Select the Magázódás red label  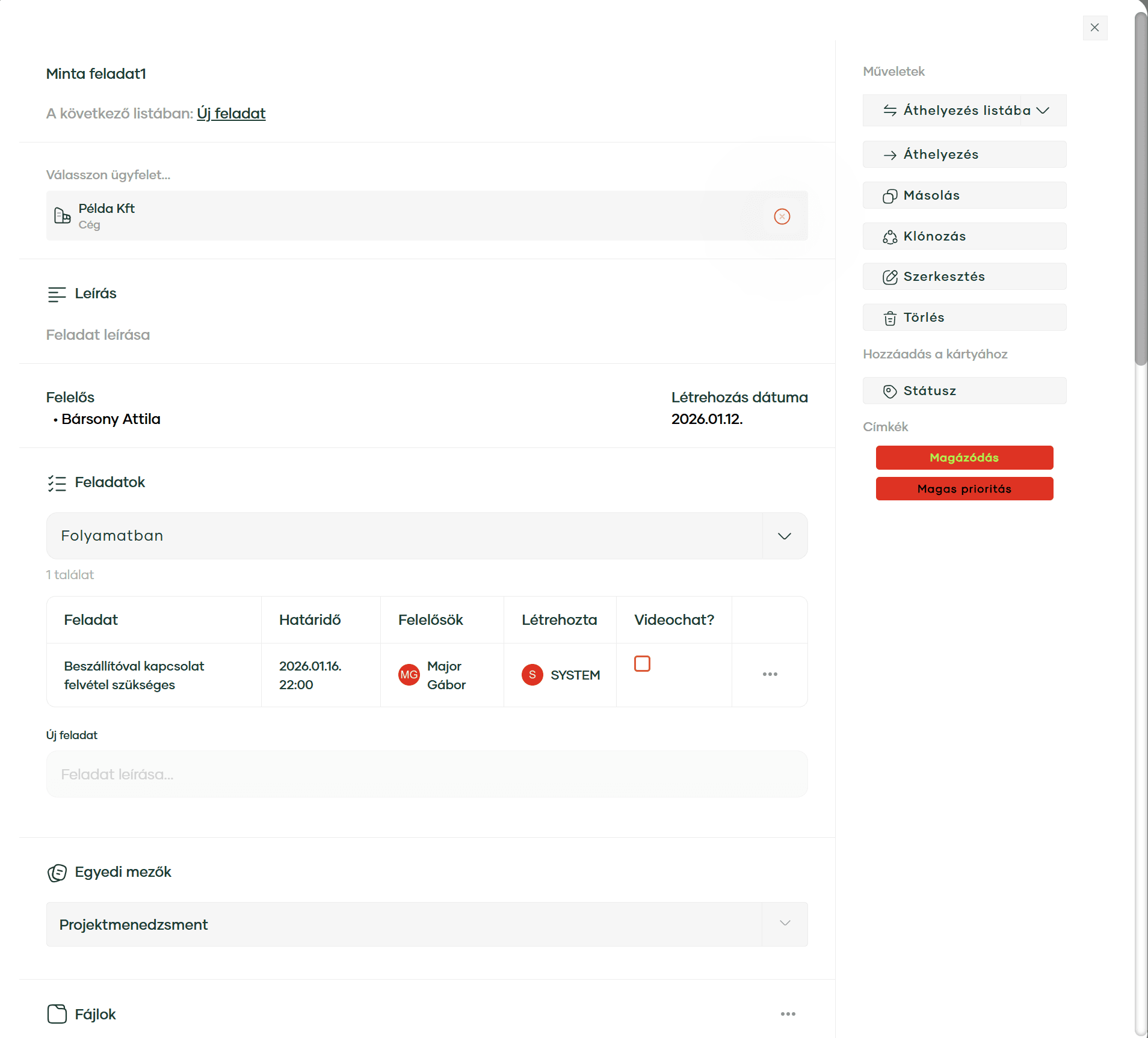(964, 458)
